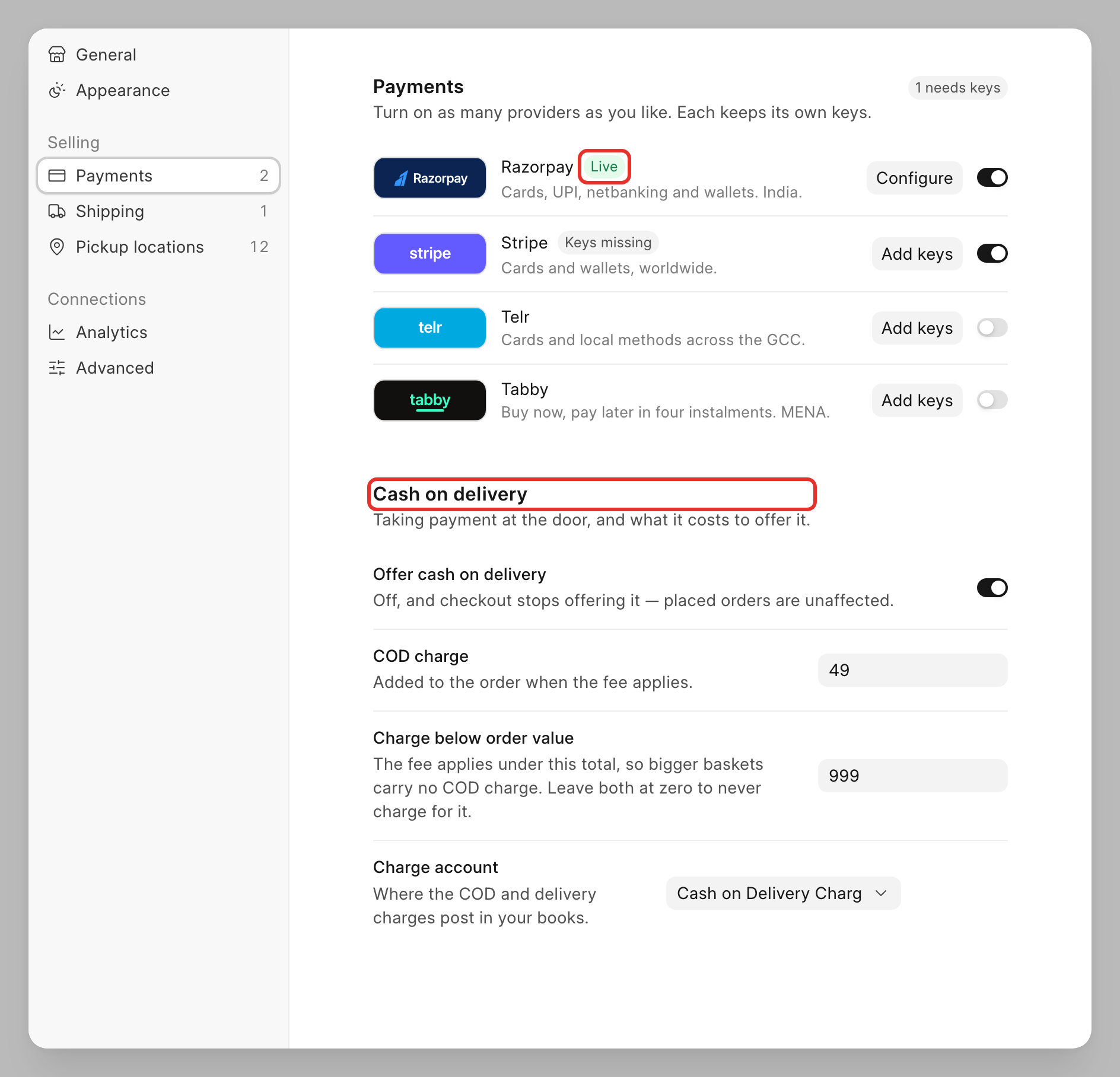Click the 'Connections' sidebar group label
This screenshot has height=1077, width=1120.
[97, 299]
